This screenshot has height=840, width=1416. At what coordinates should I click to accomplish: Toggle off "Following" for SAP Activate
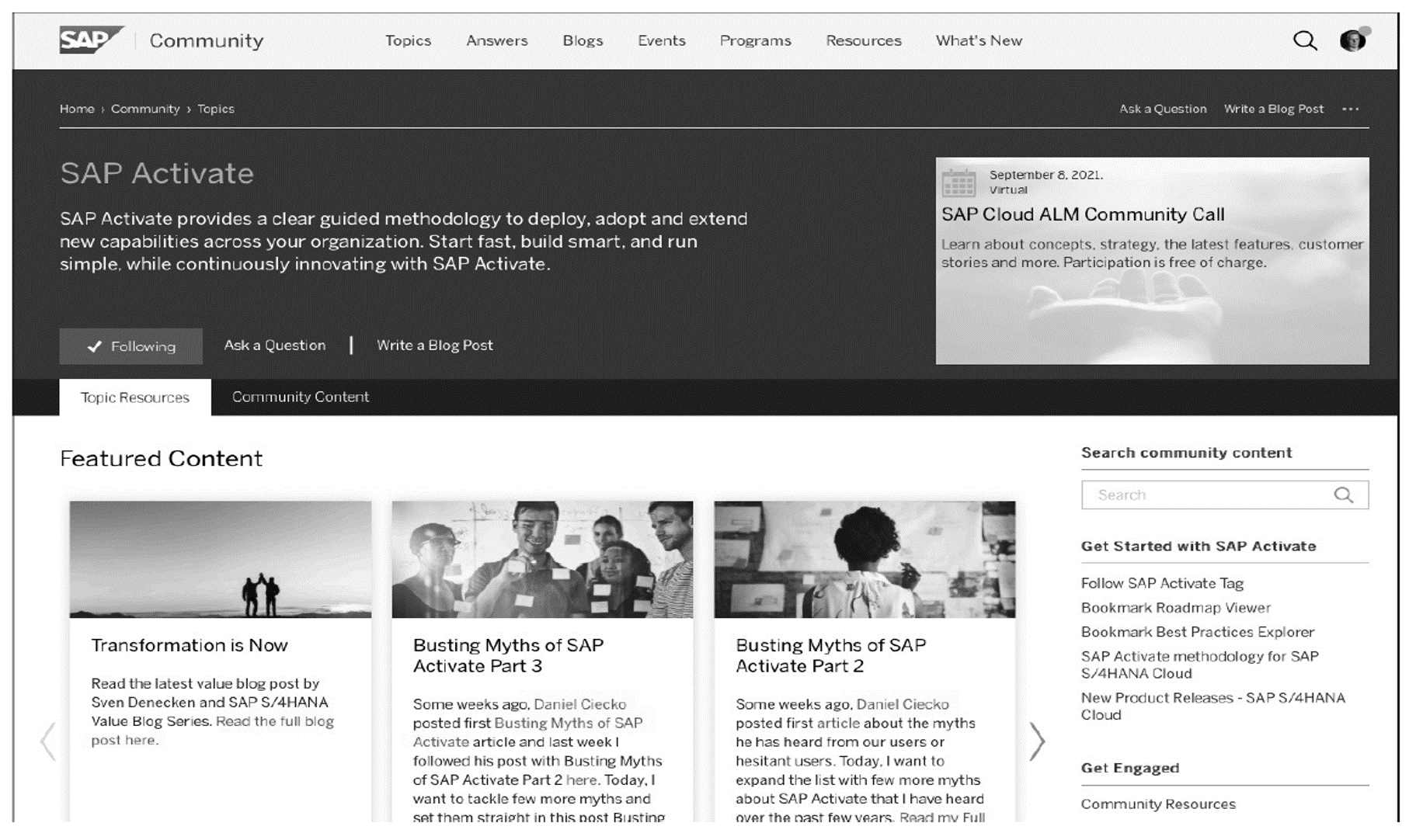[x=130, y=346]
